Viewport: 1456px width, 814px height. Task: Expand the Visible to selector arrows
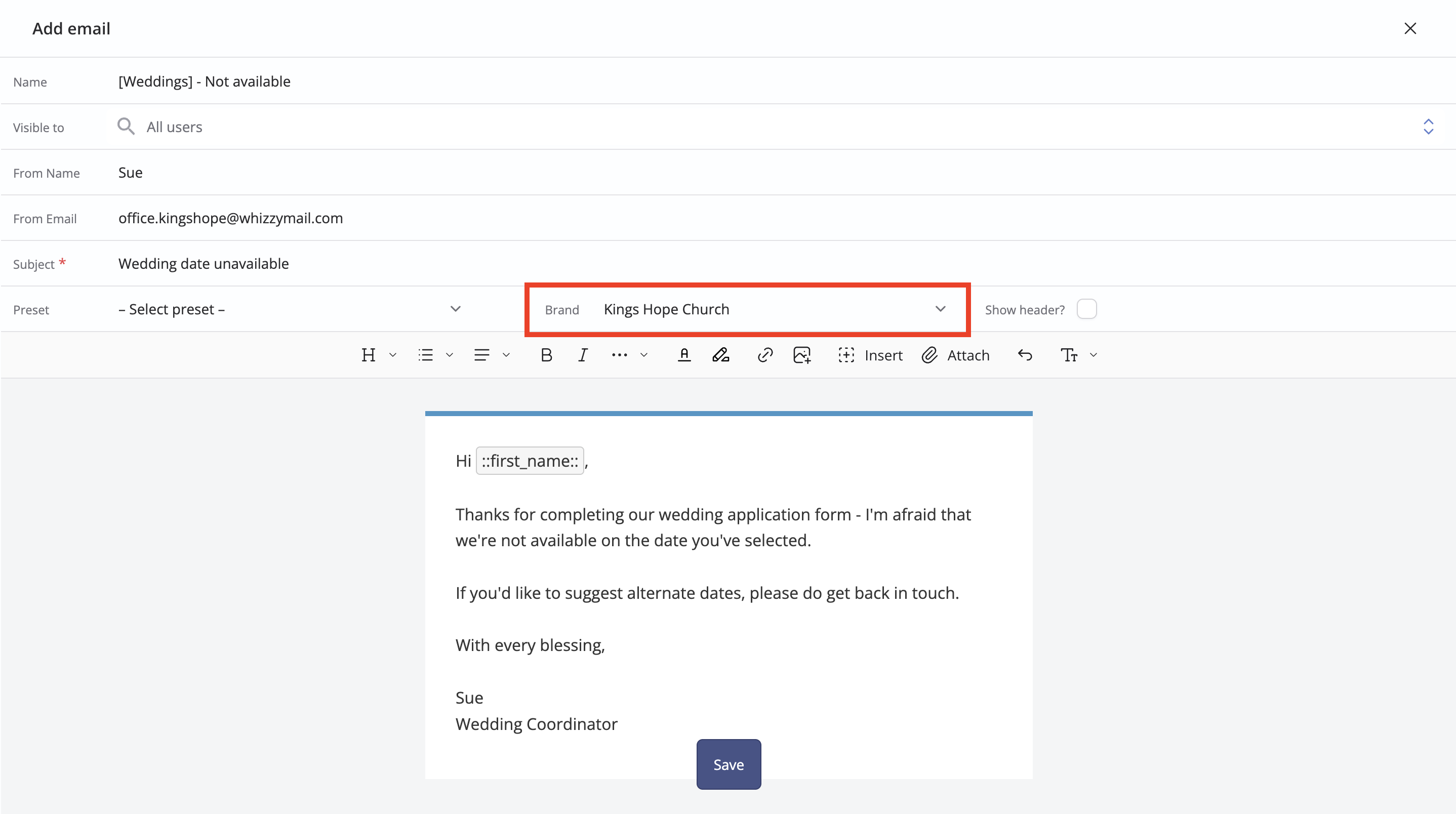click(x=1428, y=127)
